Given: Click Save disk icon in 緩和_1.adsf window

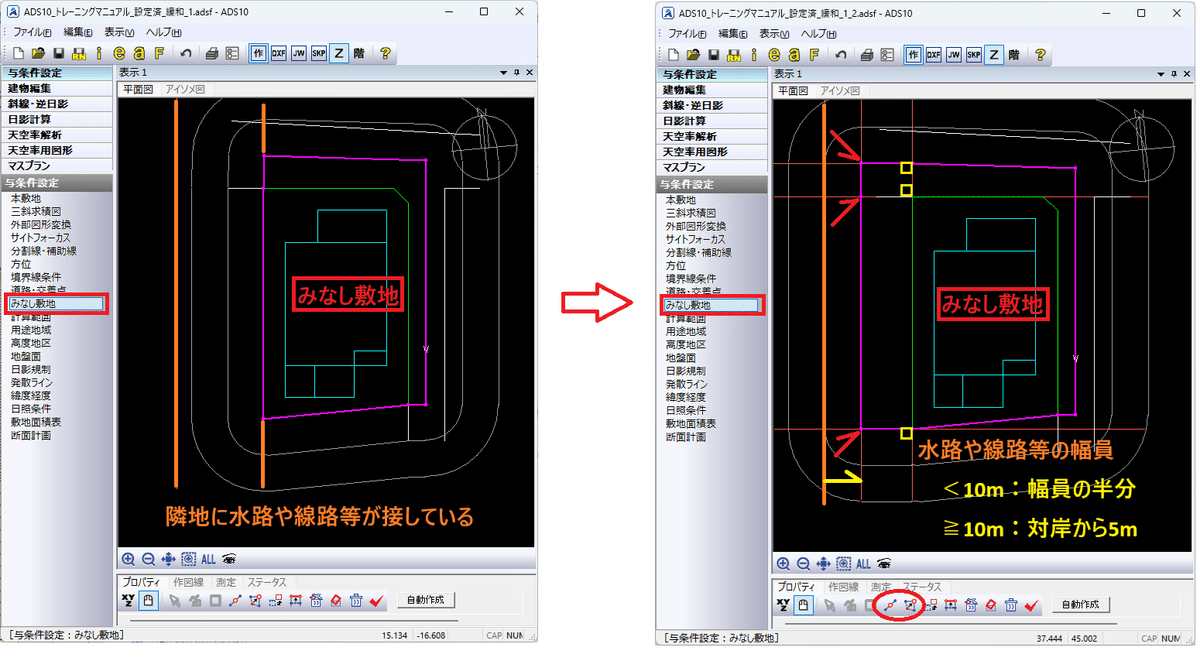Looking at the screenshot, I should [59, 53].
